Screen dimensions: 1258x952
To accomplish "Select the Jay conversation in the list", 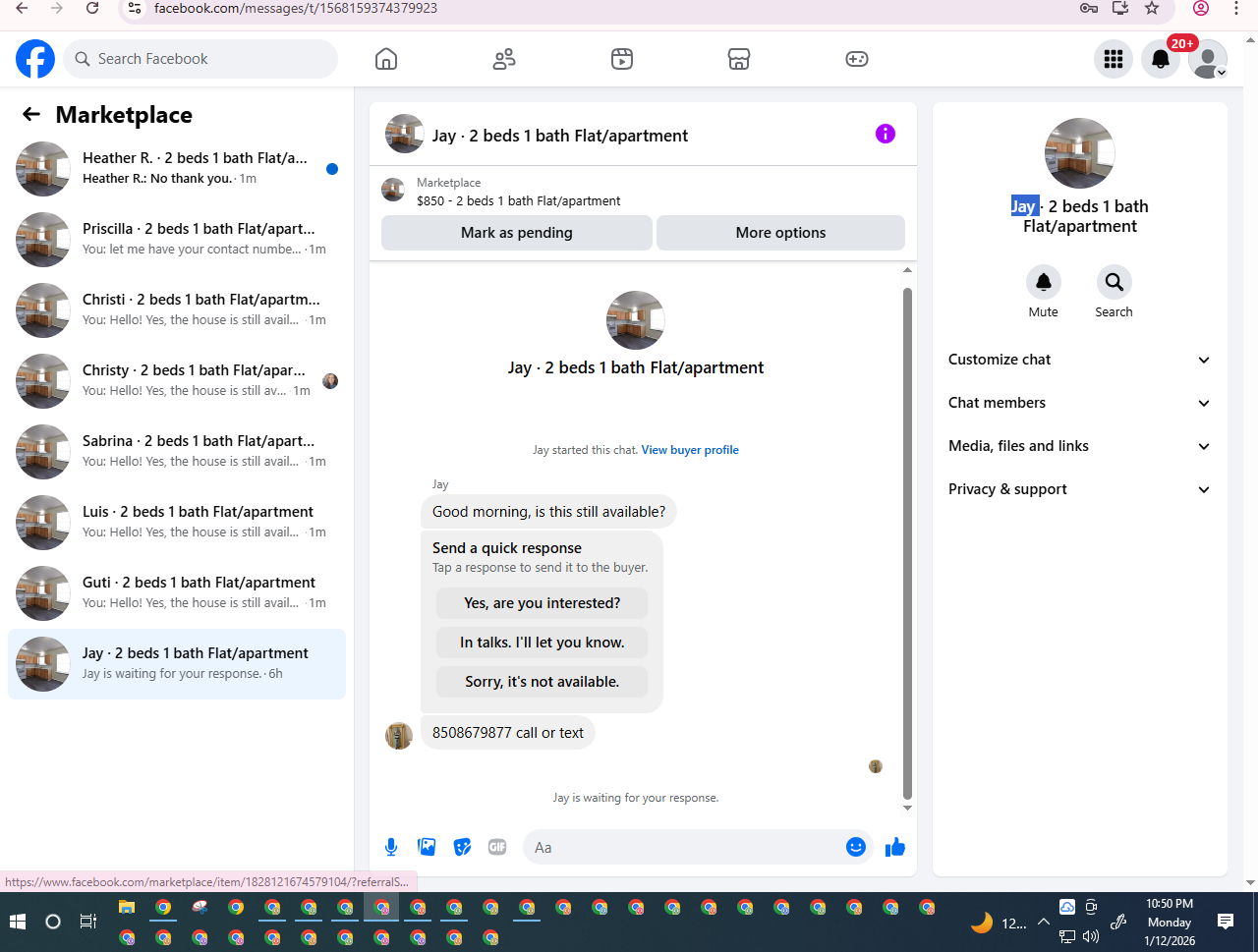I will (177, 664).
